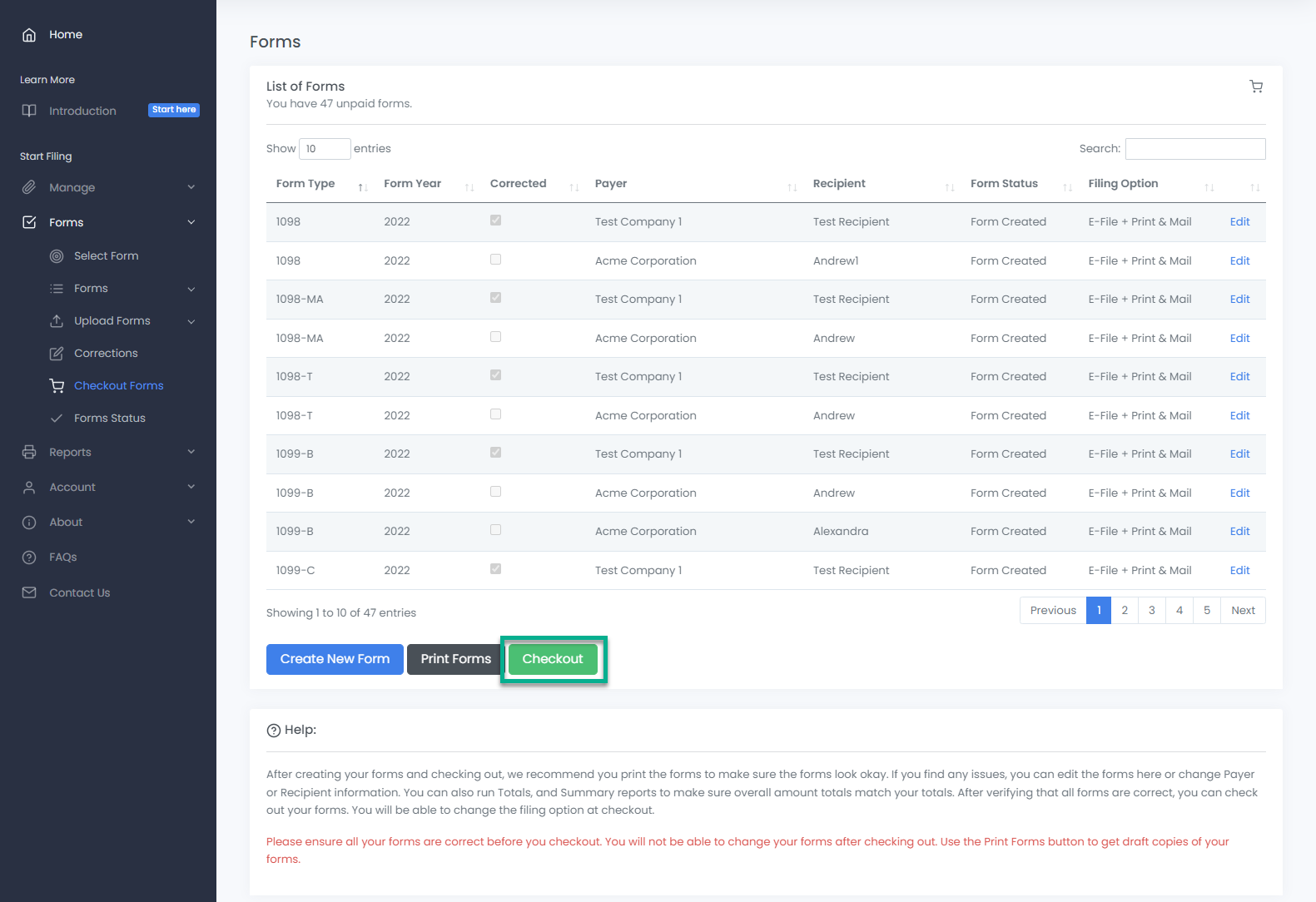Click the Select Form target icon
Screen dimensions: 1316x902
tap(57, 256)
